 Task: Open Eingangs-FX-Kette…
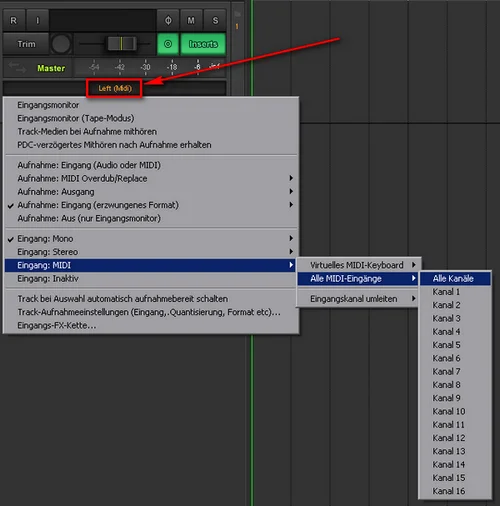(151, 325)
